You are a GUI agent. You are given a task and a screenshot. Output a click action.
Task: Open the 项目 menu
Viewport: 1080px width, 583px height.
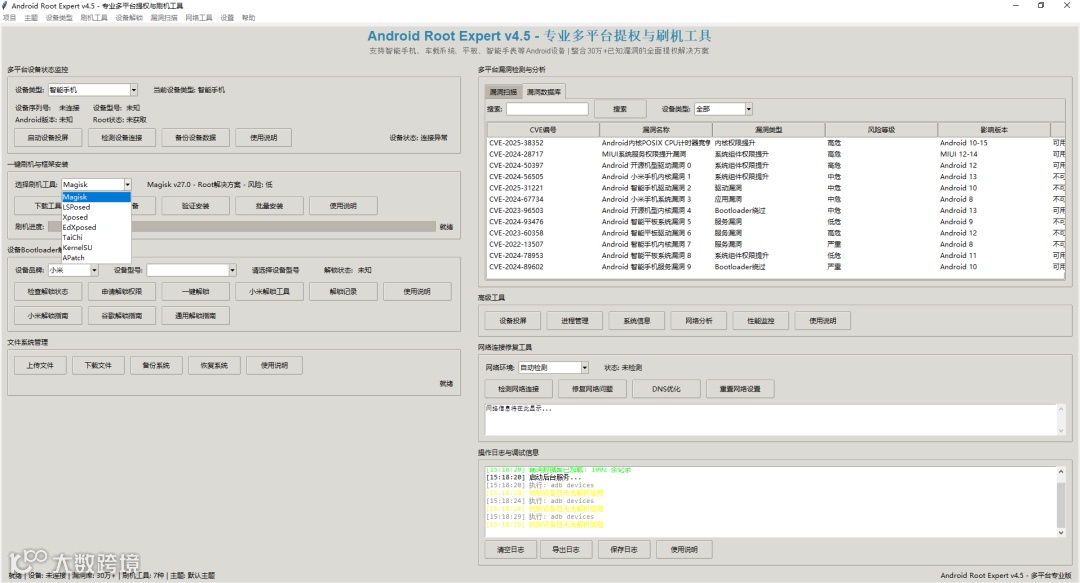coord(9,18)
